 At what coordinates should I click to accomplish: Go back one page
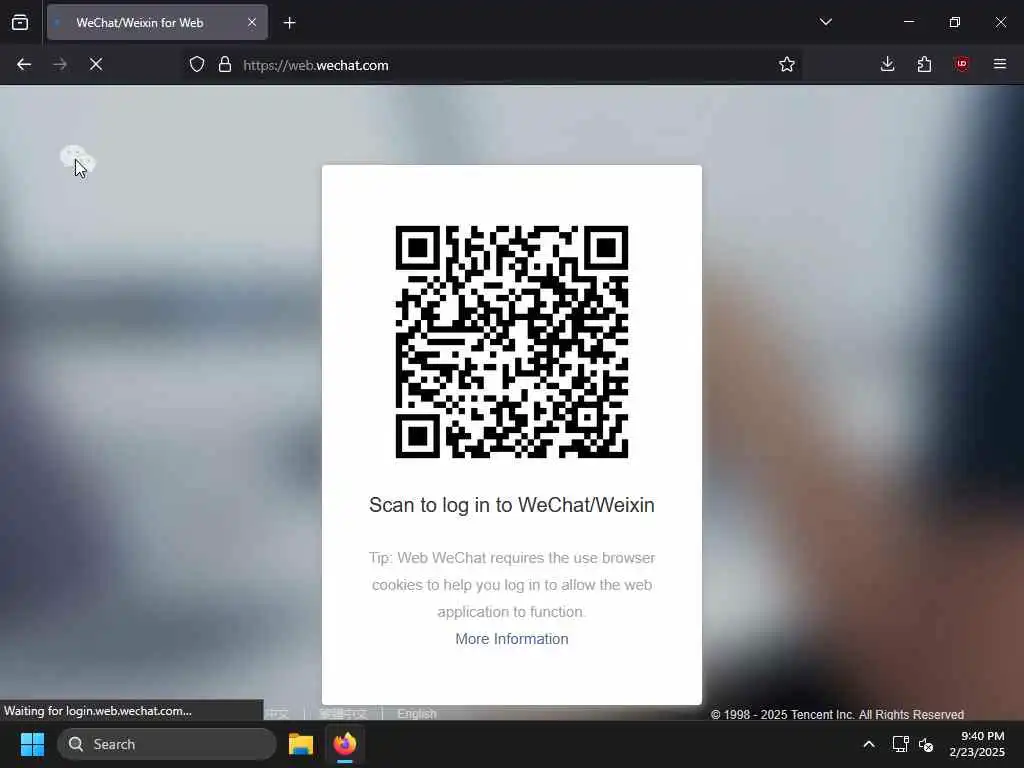(24, 64)
